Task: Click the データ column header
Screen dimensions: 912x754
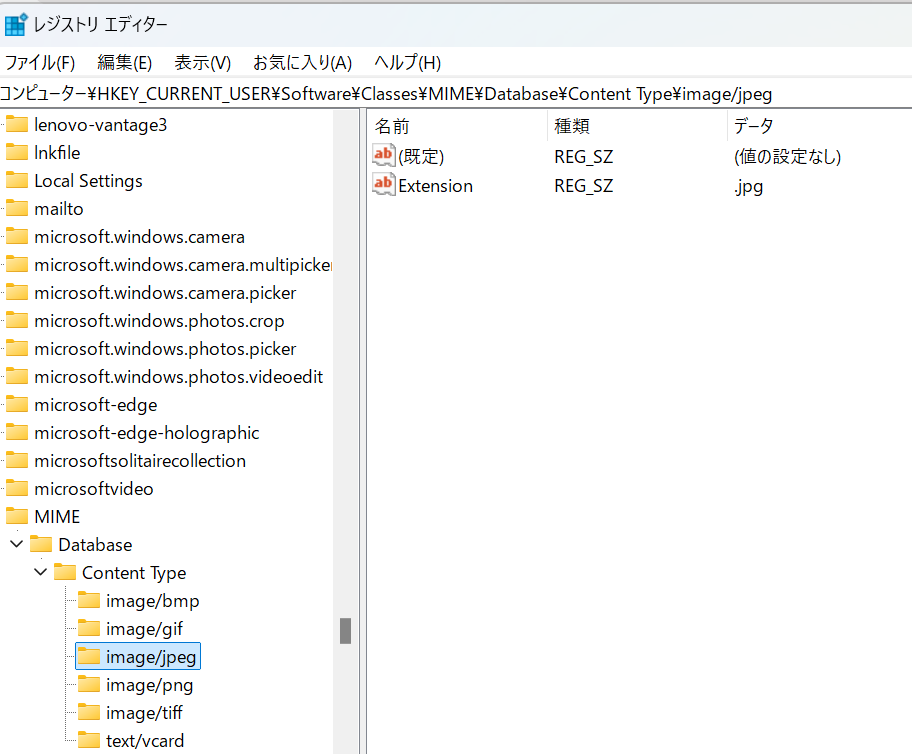Action: pos(820,126)
